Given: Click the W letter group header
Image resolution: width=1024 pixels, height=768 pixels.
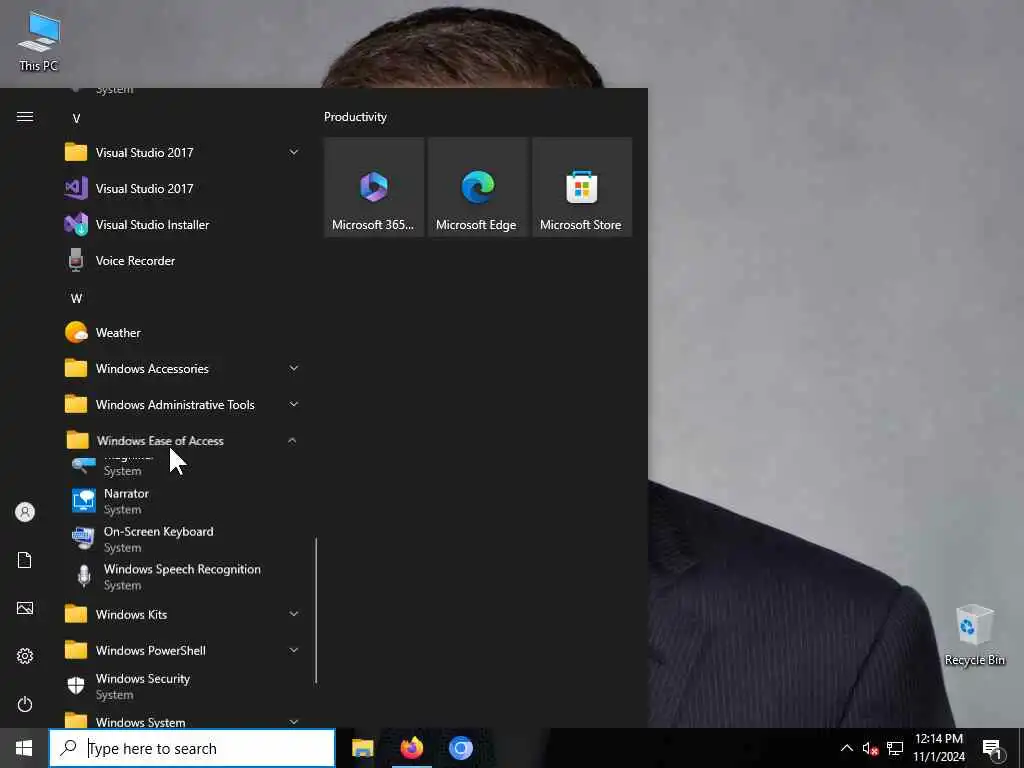Looking at the screenshot, I should point(76,298).
